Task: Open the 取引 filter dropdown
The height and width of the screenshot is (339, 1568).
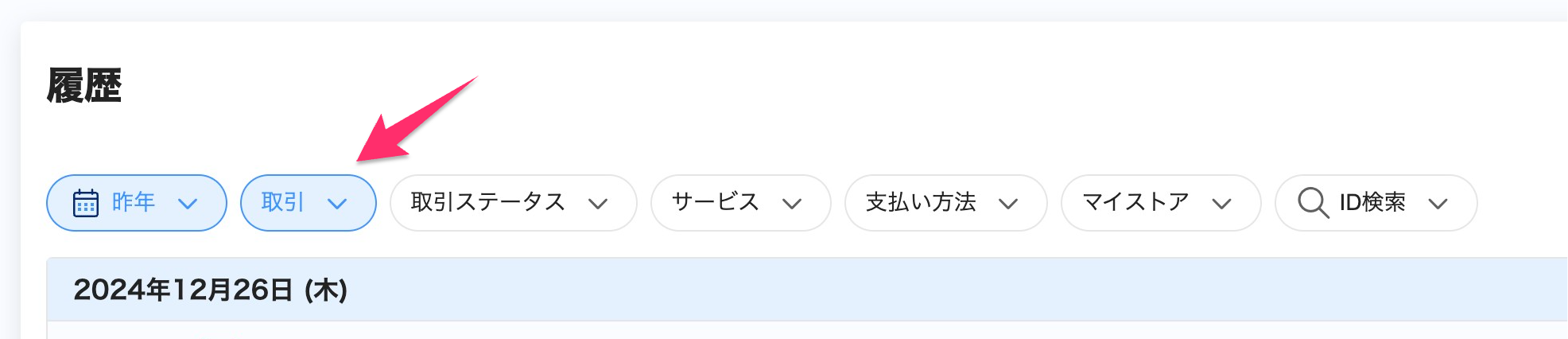Action: [x=309, y=203]
